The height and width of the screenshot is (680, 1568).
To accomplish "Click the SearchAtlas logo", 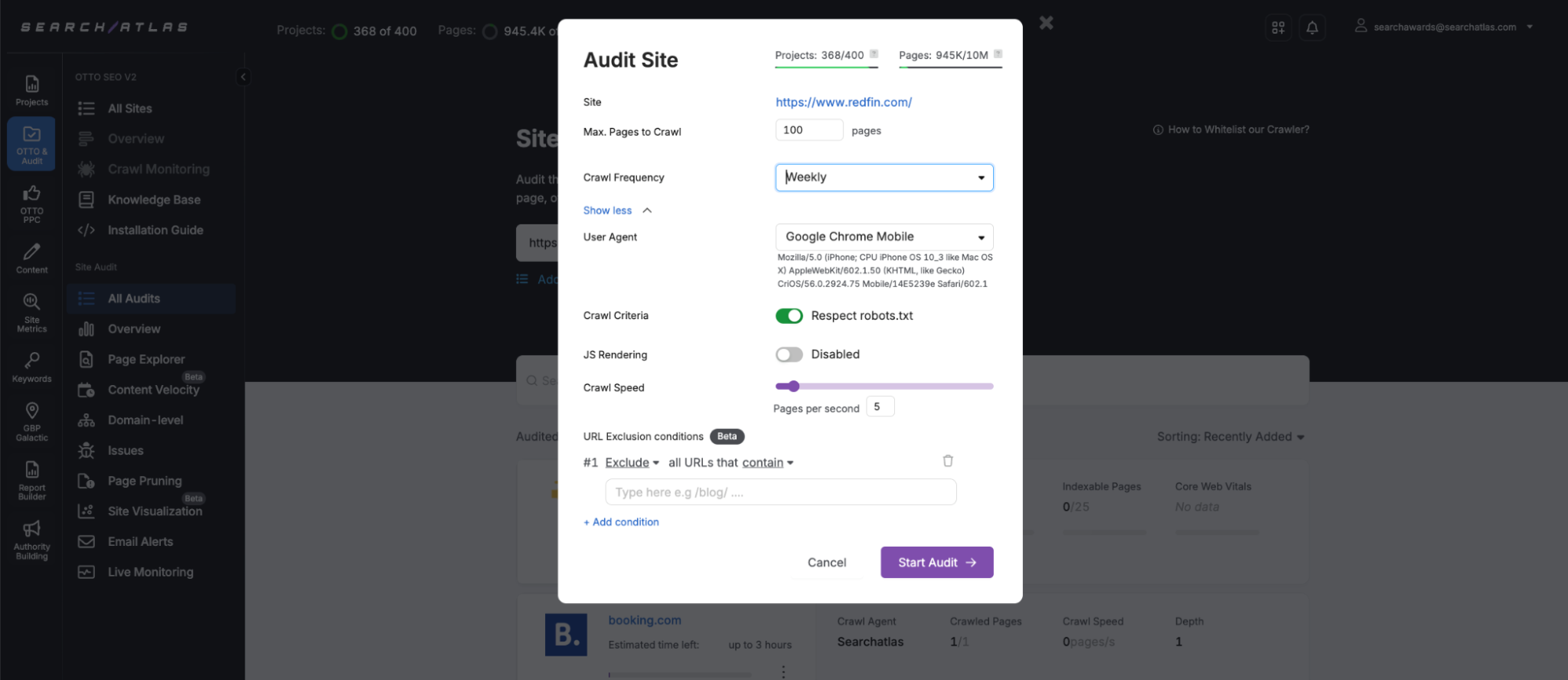I will point(104,27).
